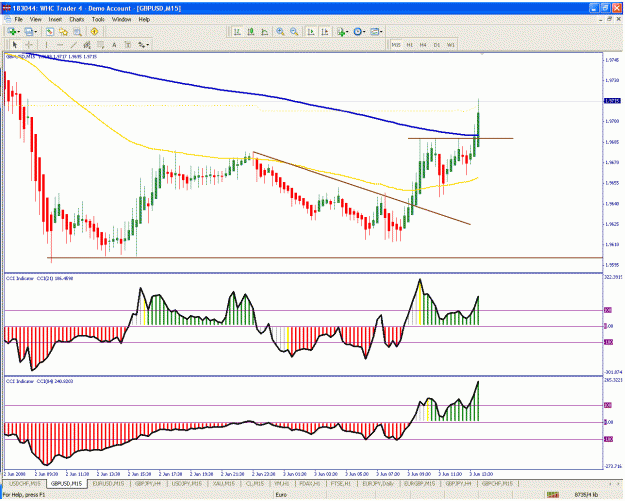Open the Profiles toolbar icon

(28, 31)
